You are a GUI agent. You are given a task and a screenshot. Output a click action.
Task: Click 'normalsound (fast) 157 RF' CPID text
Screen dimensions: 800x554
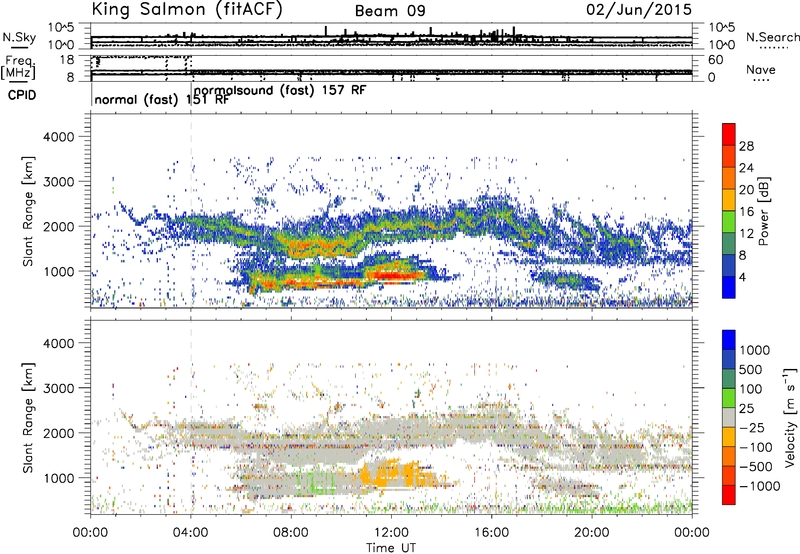(x=280, y=90)
